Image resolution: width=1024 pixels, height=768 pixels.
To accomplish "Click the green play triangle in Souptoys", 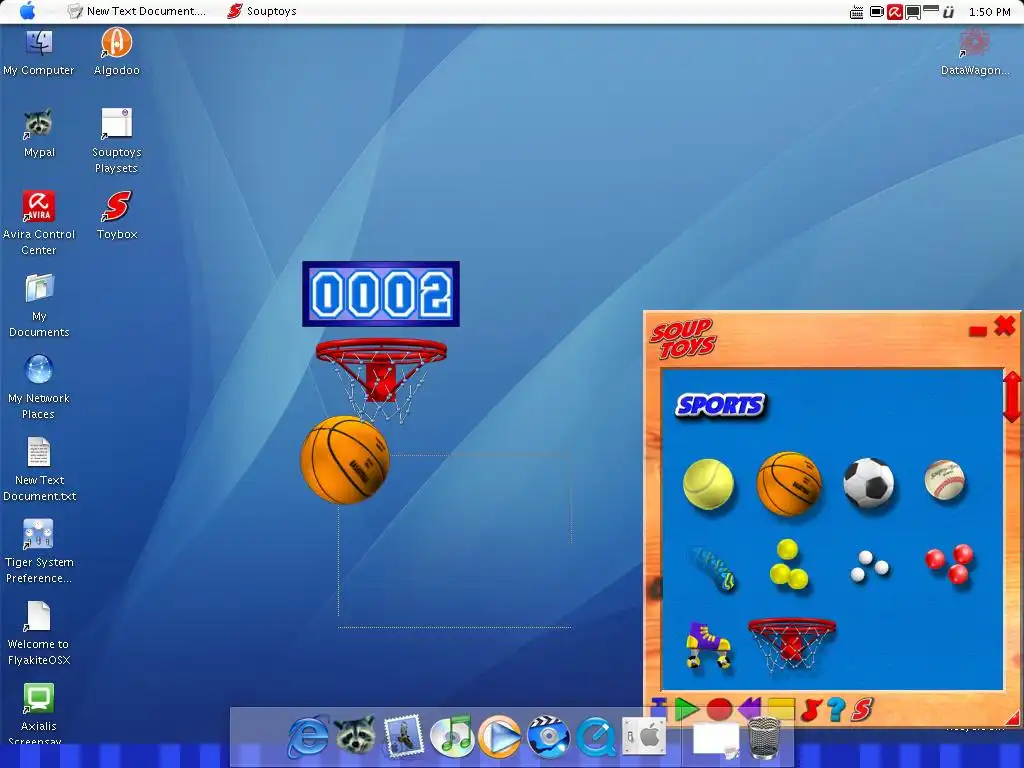I will point(686,709).
